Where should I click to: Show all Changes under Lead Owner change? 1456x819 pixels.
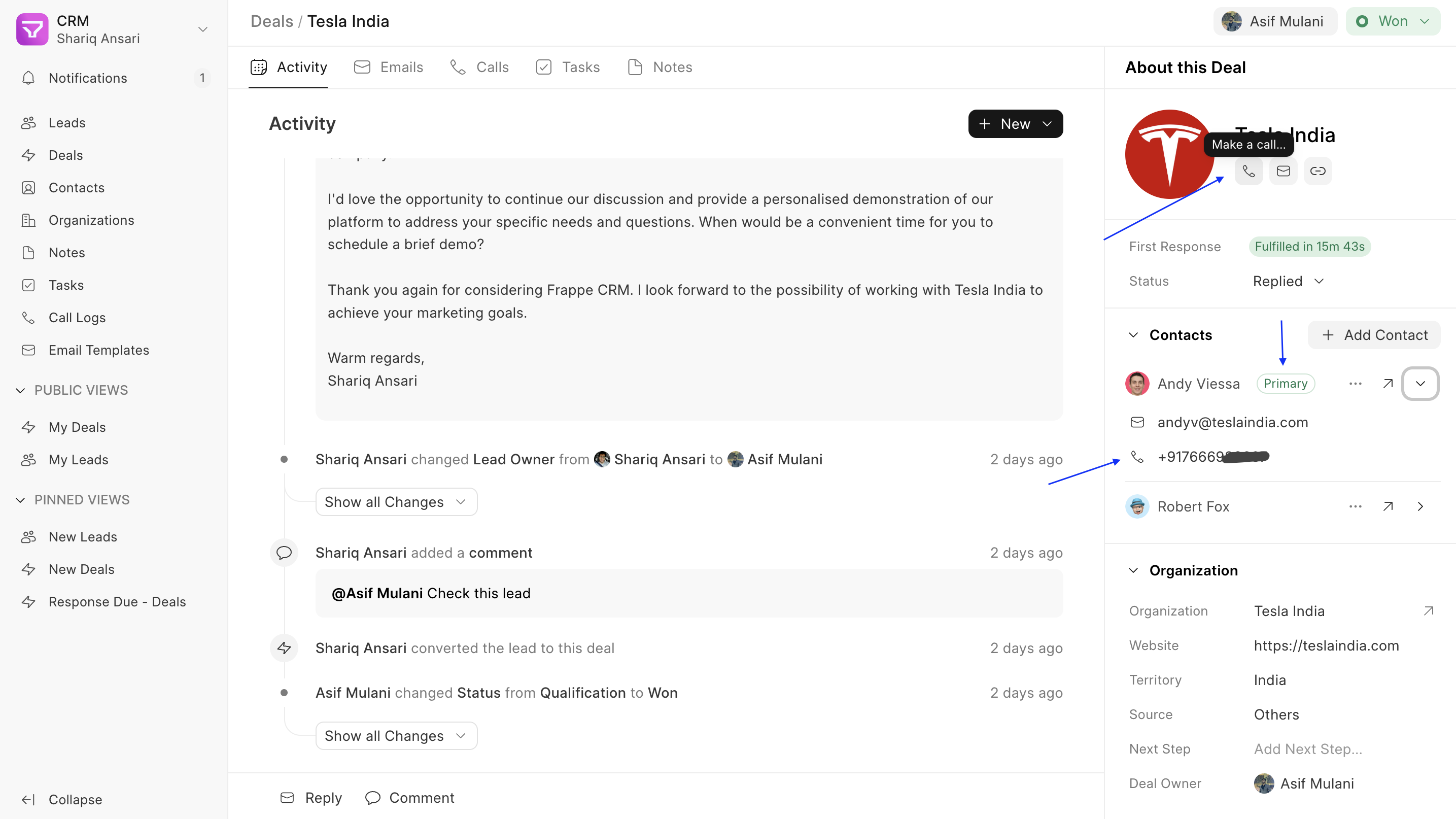click(396, 501)
